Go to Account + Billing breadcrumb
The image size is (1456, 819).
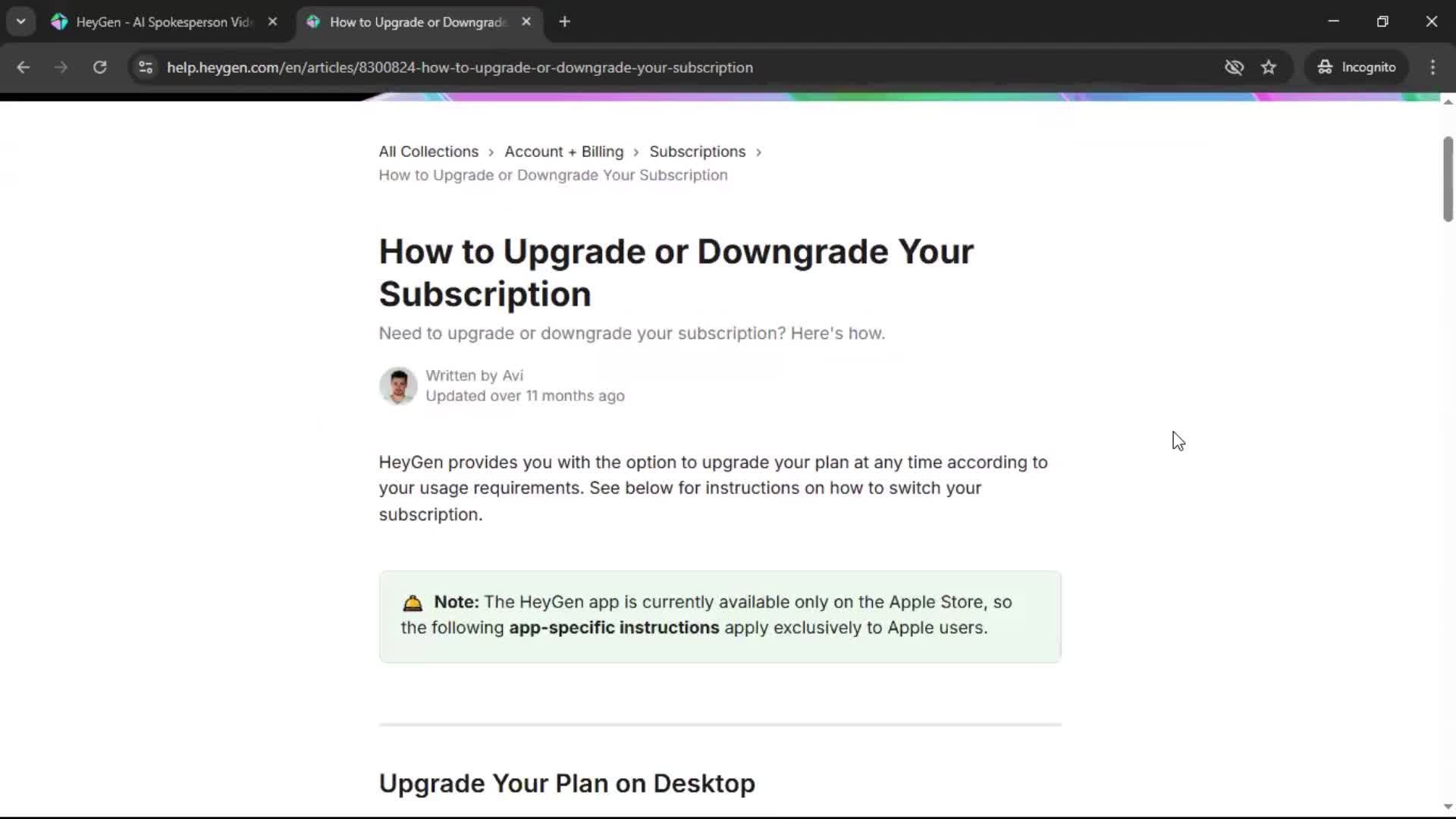[x=563, y=152]
